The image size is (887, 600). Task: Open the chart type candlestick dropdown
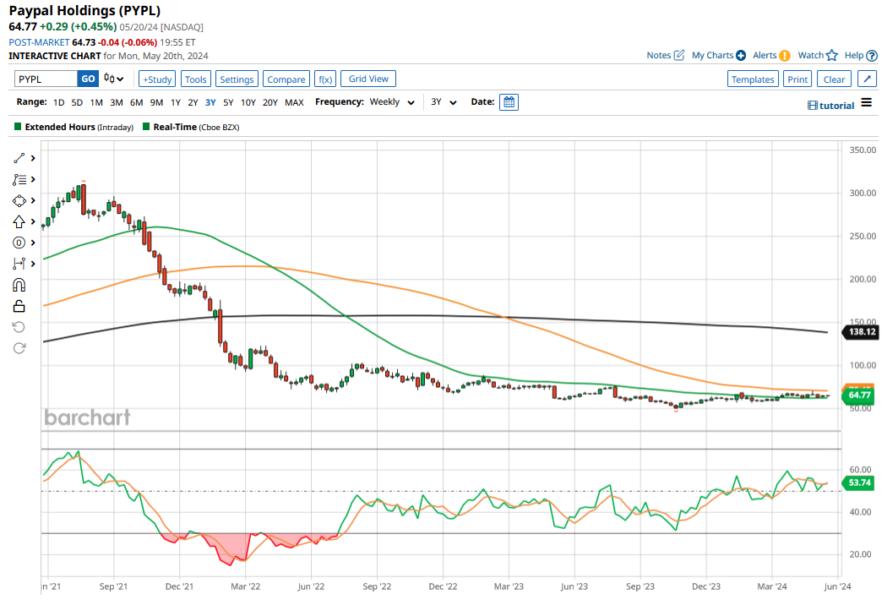pyautogui.click(x=114, y=79)
